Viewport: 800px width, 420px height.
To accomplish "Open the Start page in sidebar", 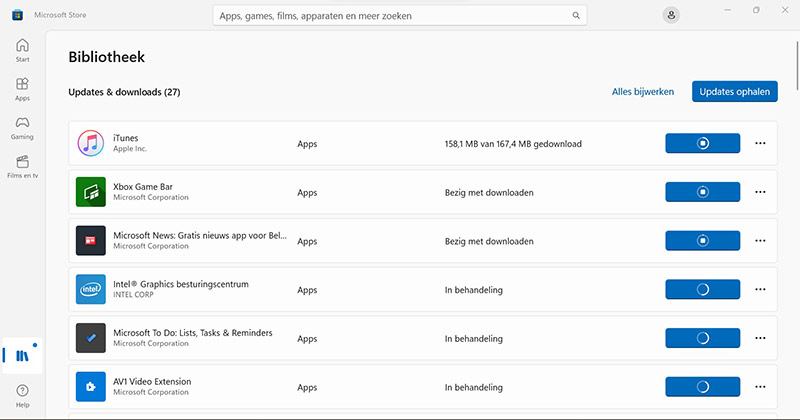I will coord(22,50).
